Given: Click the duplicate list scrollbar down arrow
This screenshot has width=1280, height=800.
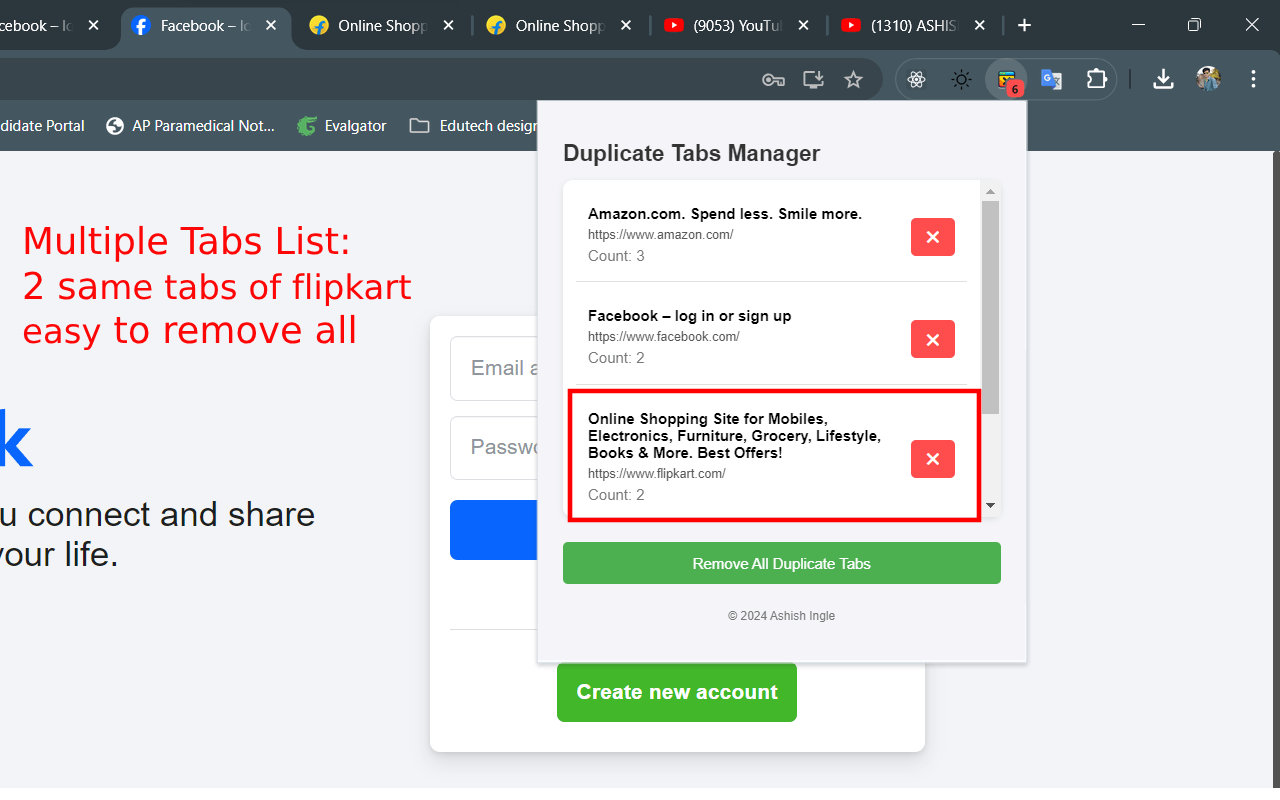Looking at the screenshot, I should pyautogui.click(x=990, y=505).
